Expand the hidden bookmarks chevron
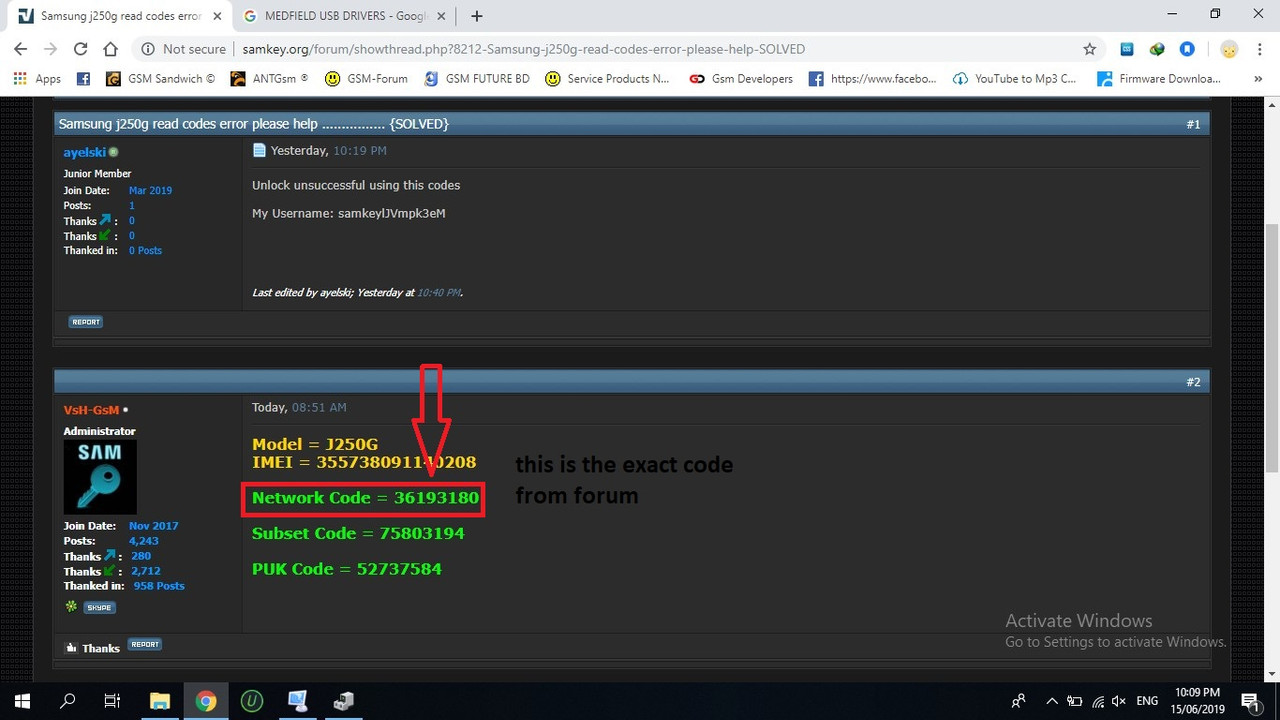This screenshot has width=1280, height=720. 1257,78
